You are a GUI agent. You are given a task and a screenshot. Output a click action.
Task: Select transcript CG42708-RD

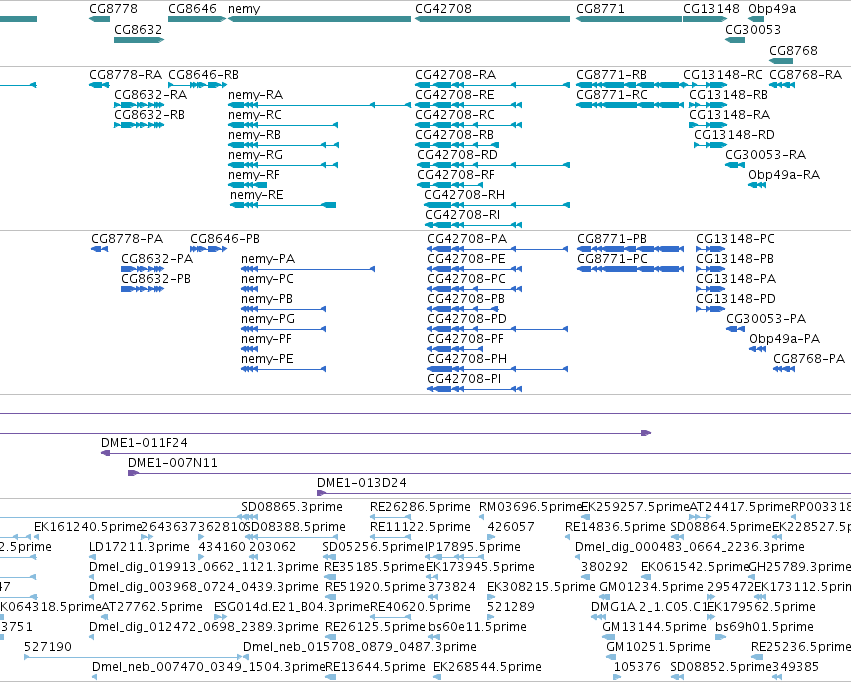(x=457, y=155)
